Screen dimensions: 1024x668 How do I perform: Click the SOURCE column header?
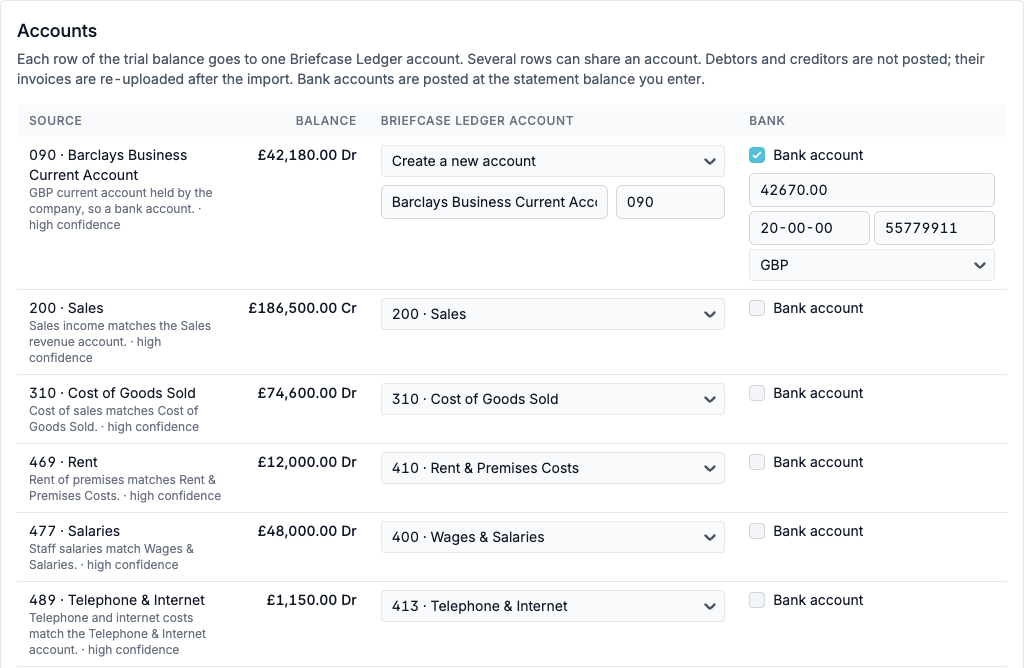point(56,121)
